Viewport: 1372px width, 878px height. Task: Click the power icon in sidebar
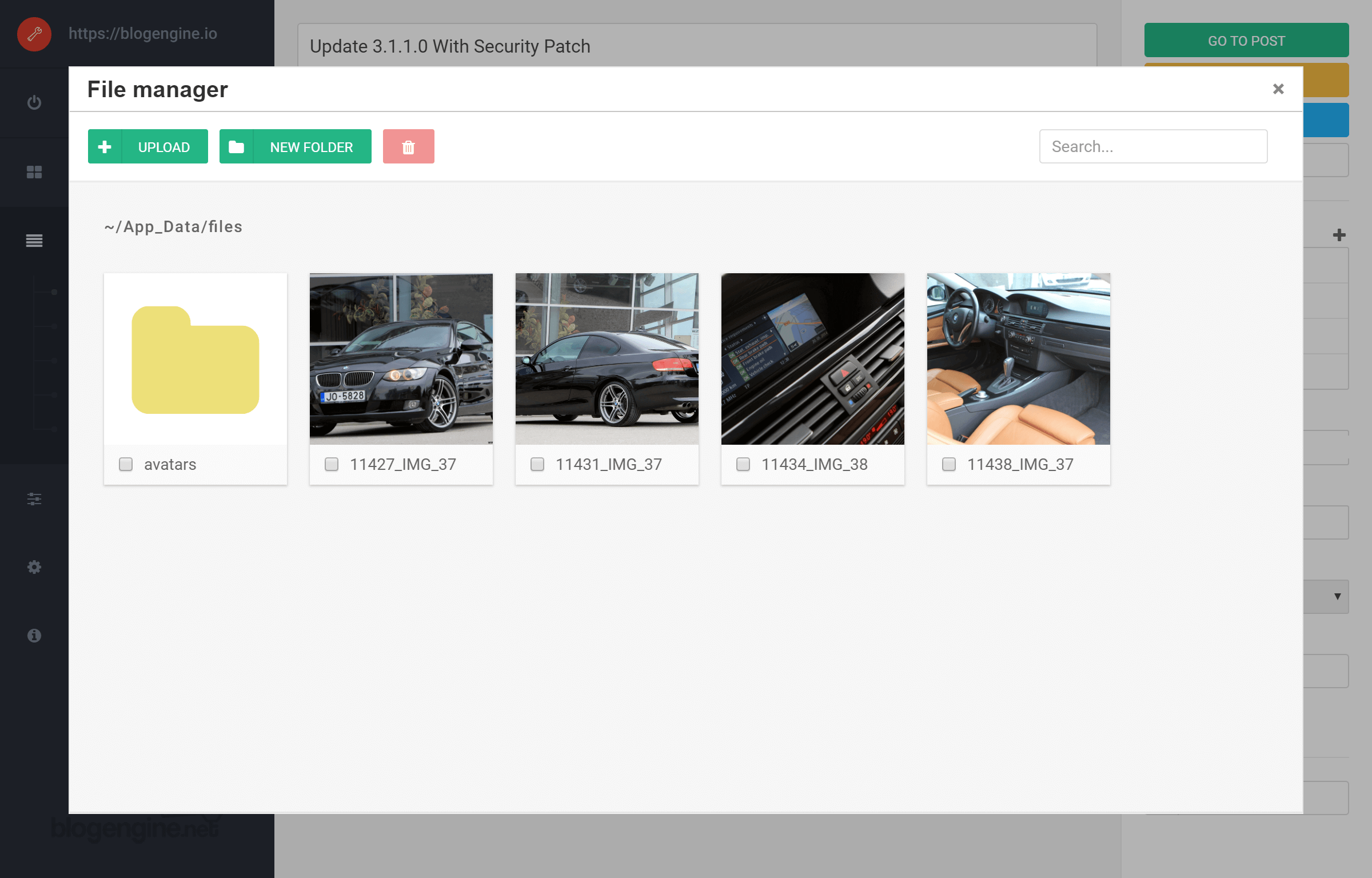point(34,102)
